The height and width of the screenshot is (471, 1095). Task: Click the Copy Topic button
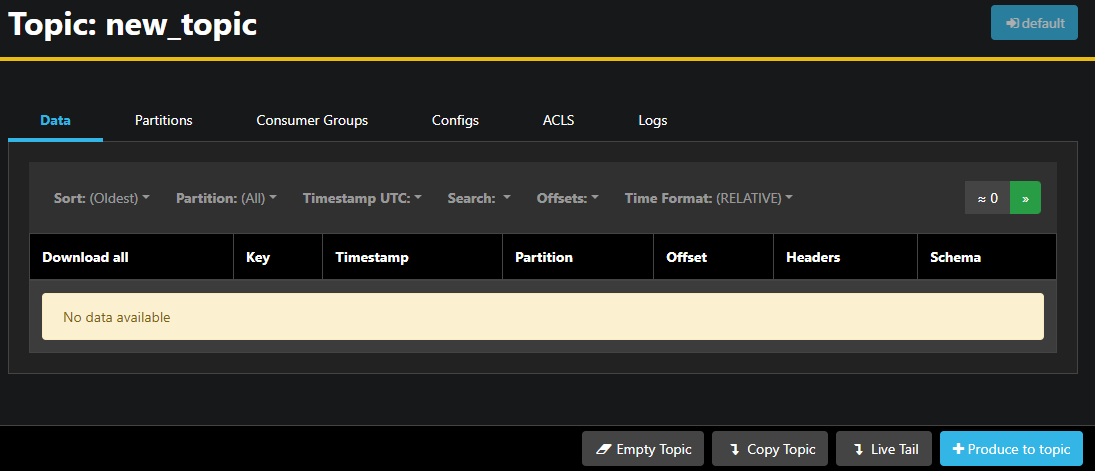coord(770,449)
